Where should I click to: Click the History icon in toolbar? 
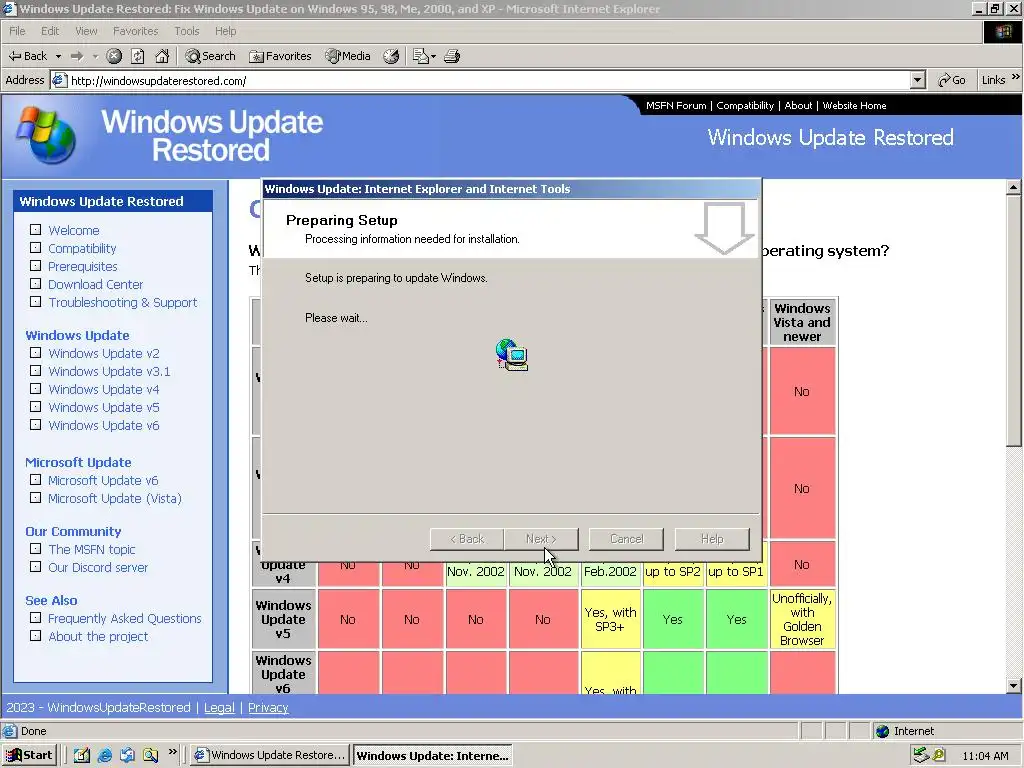coord(391,56)
